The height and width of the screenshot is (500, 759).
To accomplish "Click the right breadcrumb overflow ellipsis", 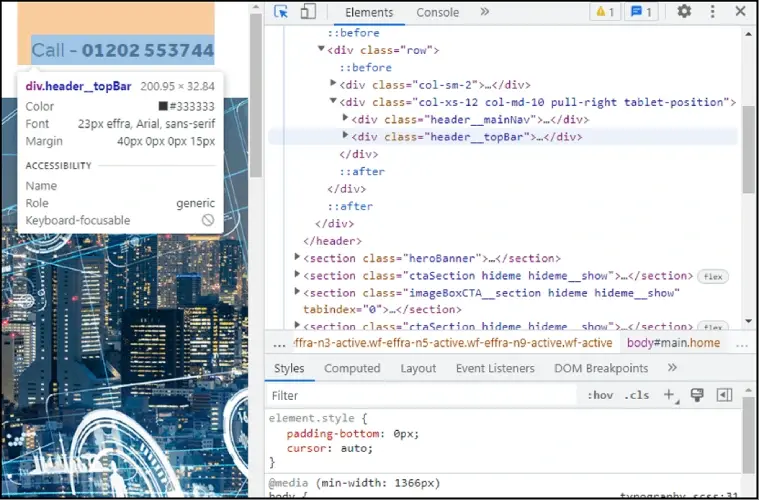I will [x=742, y=344].
